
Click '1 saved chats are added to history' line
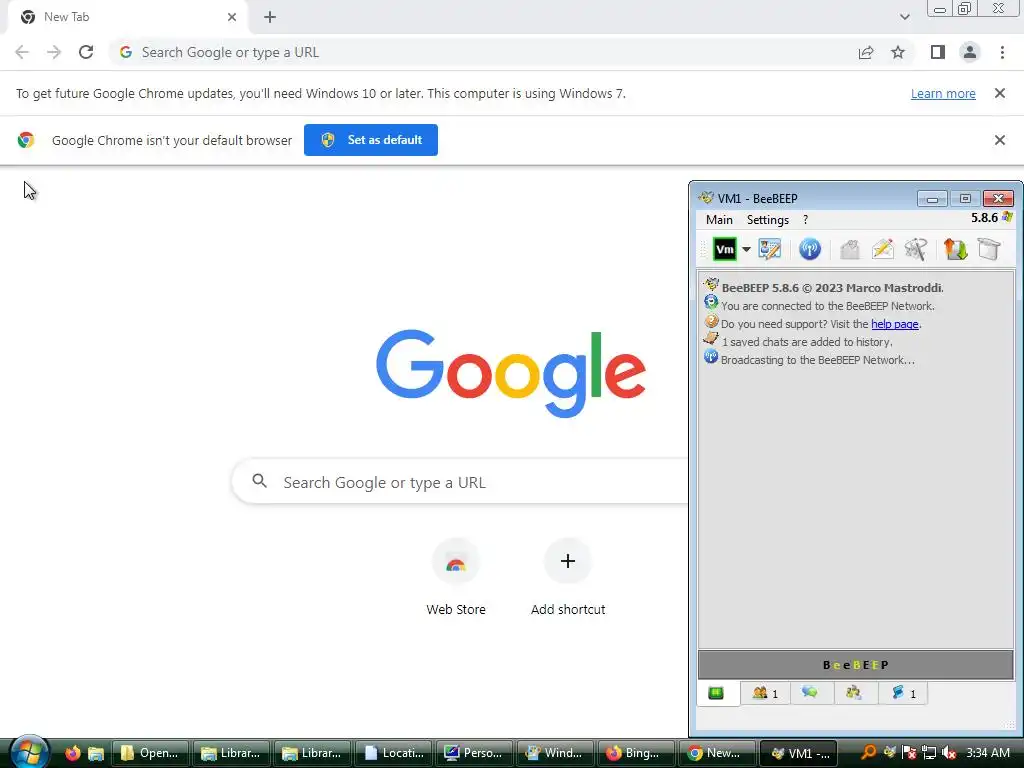[x=807, y=342]
